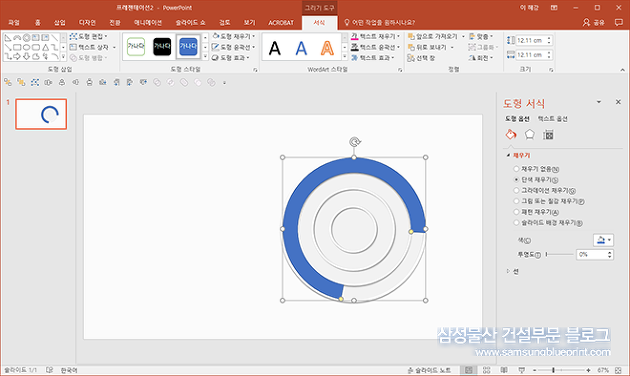Open 도형 윤곽선 shape outline dropdown
Viewport: 630px width, 376px height.
pyautogui.click(x=233, y=47)
